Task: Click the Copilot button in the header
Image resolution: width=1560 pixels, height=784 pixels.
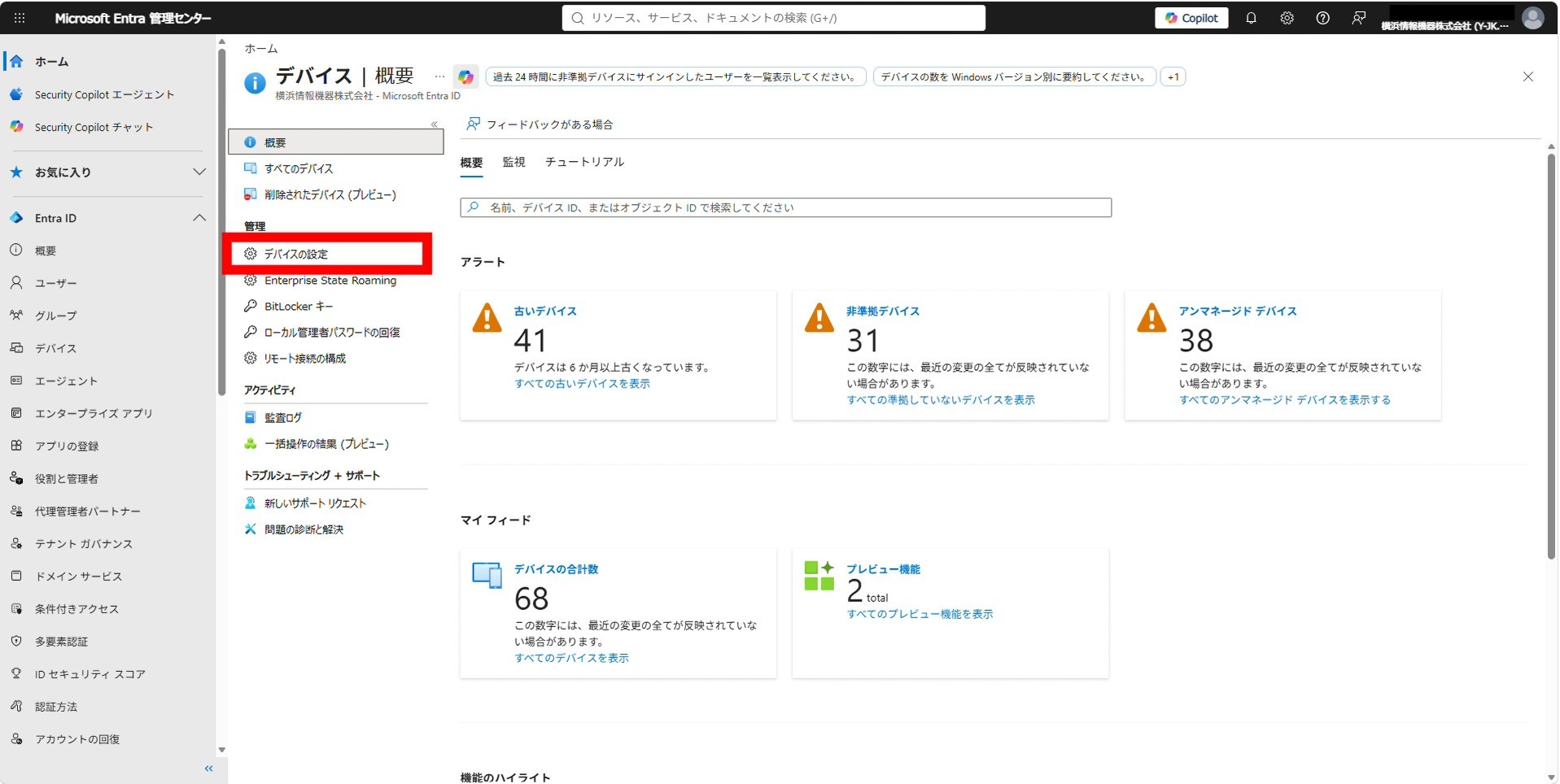Action: tap(1191, 18)
